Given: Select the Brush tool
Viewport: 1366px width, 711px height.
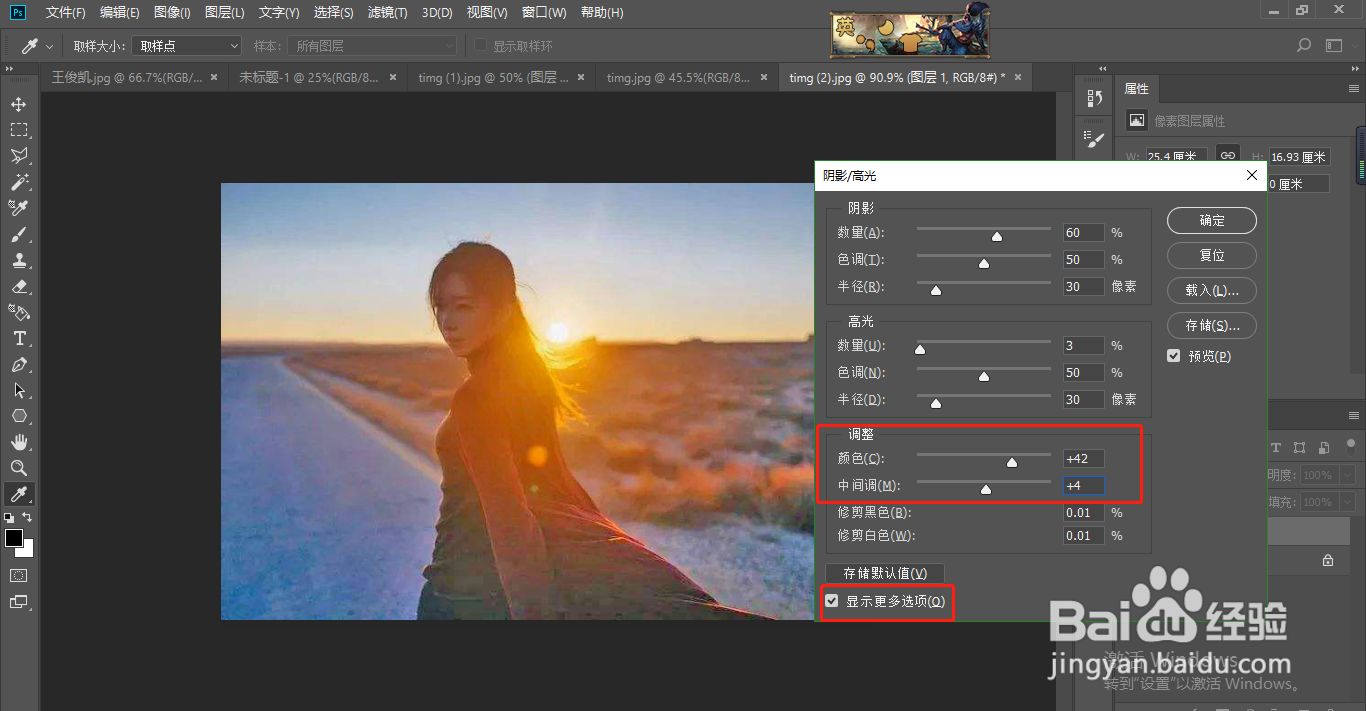Looking at the screenshot, I should tap(19, 234).
